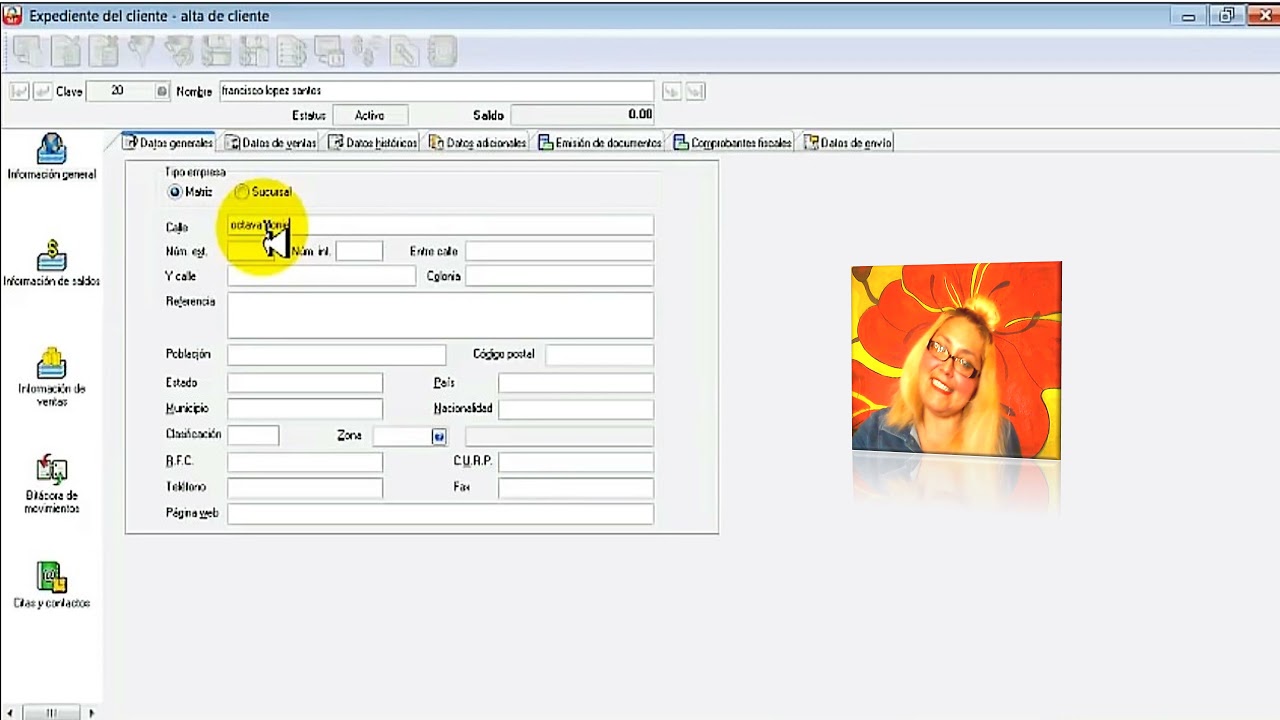Click the Clave field showing 20
The image size is (1280, 720).
pyautogui.click(x=121, y=91)
